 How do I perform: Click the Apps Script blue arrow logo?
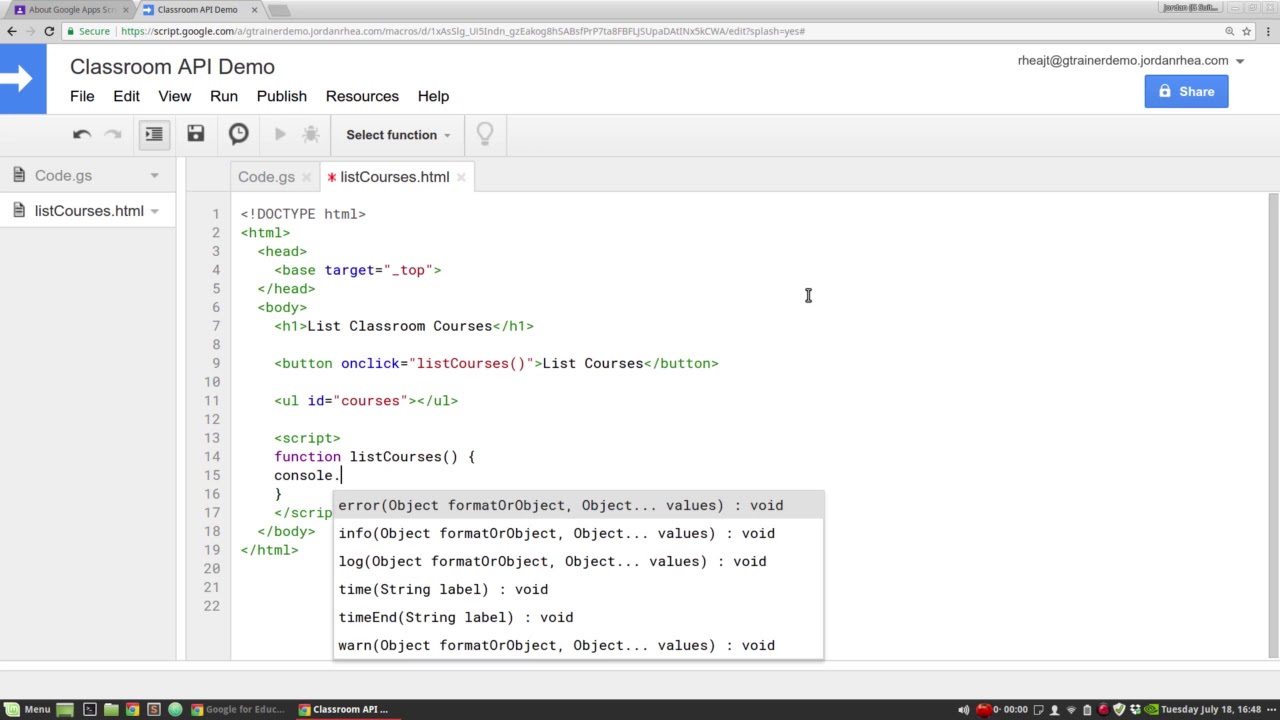(23, 78)
